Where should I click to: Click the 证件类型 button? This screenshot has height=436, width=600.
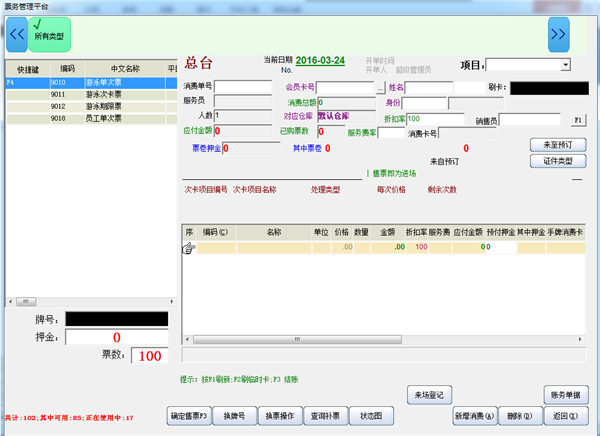click(x=557, y=161)
